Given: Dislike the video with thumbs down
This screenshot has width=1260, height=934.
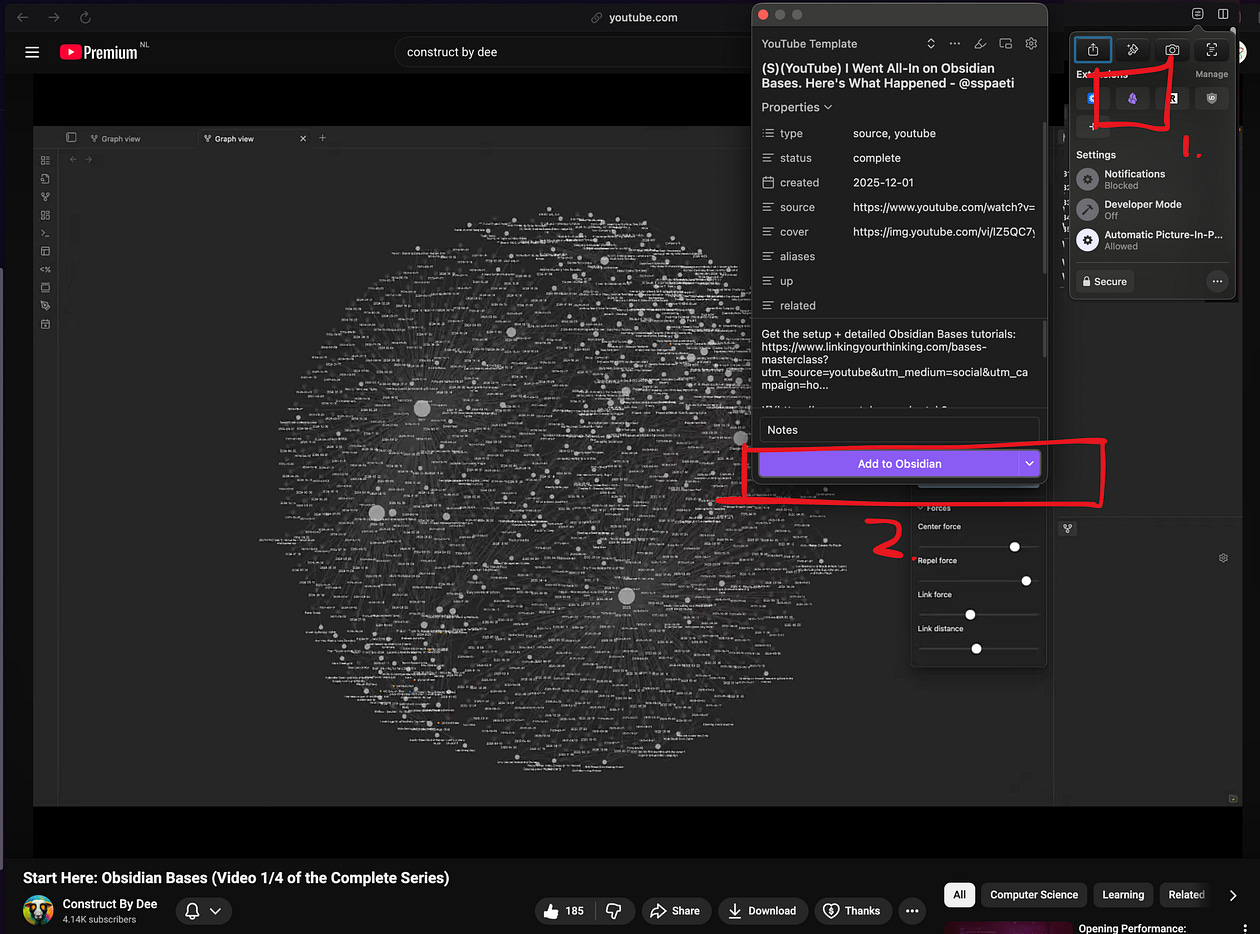Looking at the screenshot, I should [x=614, y=911].
